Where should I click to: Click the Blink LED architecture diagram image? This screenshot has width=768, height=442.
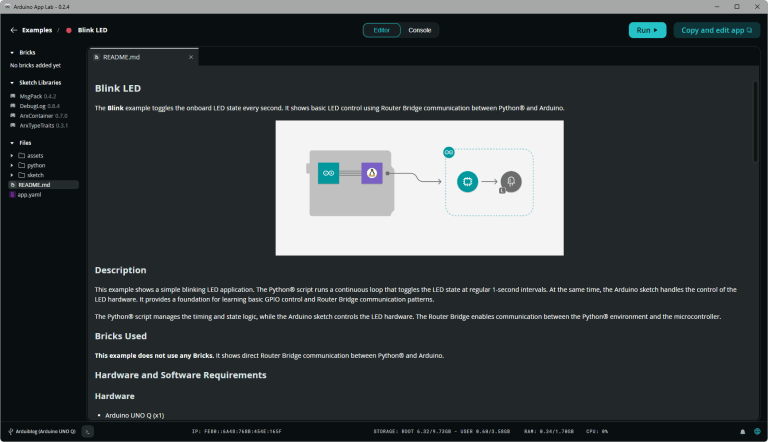click(419, 188)
